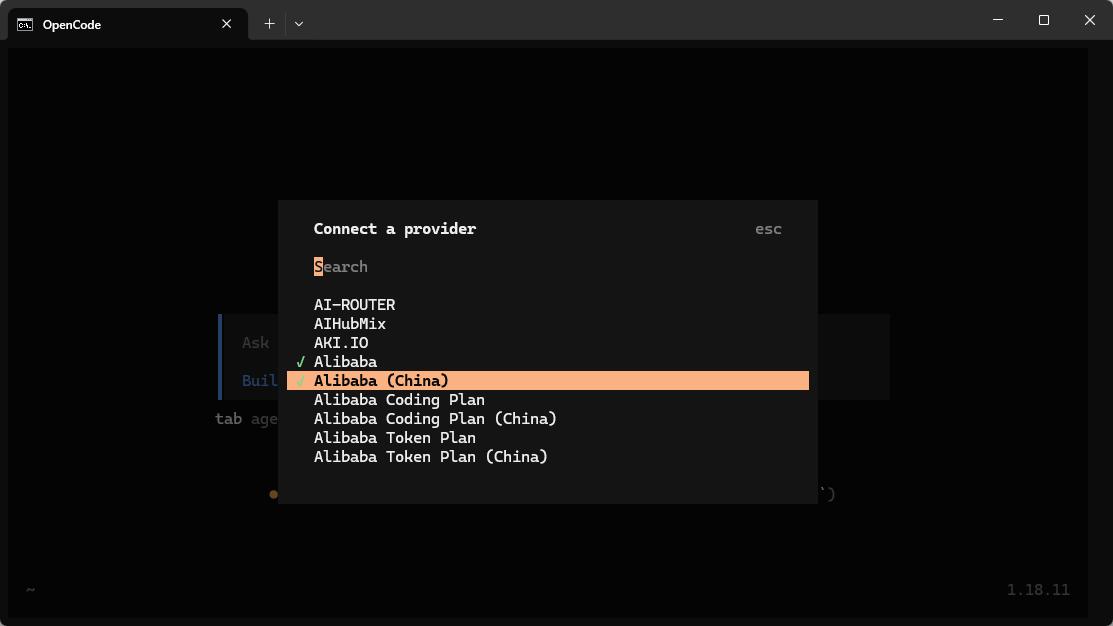Click checkmark on Alibaba (China) row
This screenshot has height=626, width=1113.
pos(301,381)
